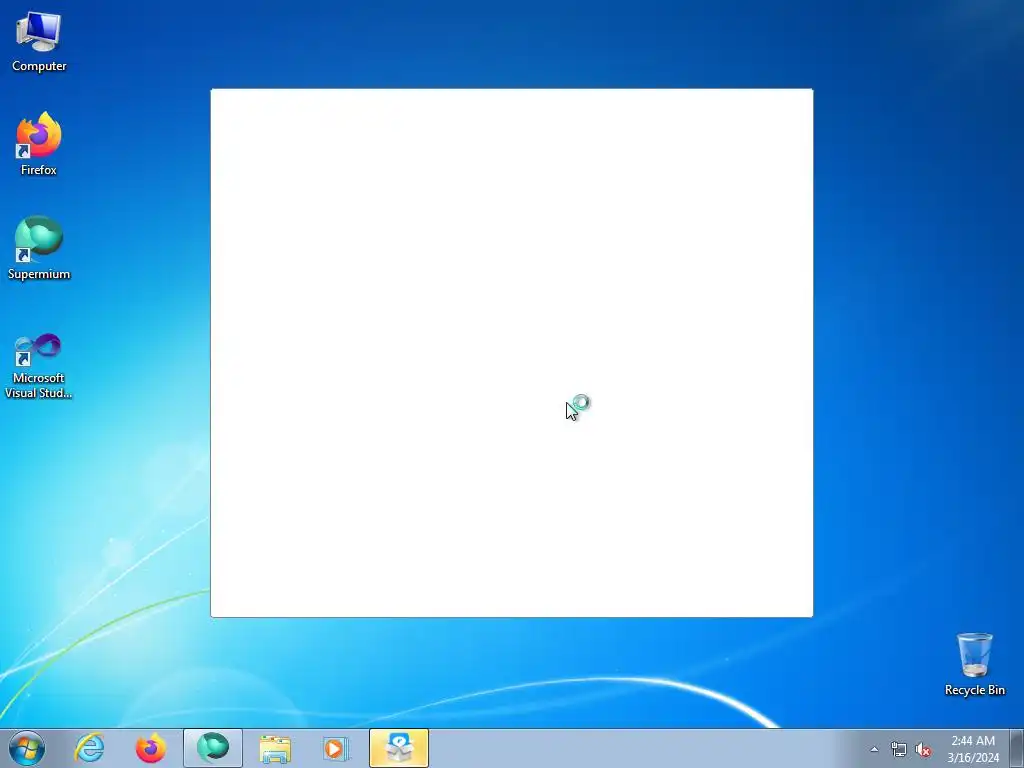Show hidden system tray icons
Viewport: 1024px width, 768px height.
874,749
